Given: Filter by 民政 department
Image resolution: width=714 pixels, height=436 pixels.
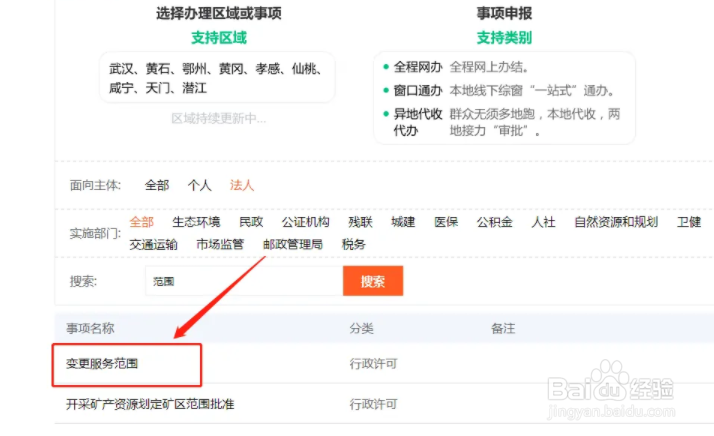Looking at the screenshot, I should click(x=251, y=222).
